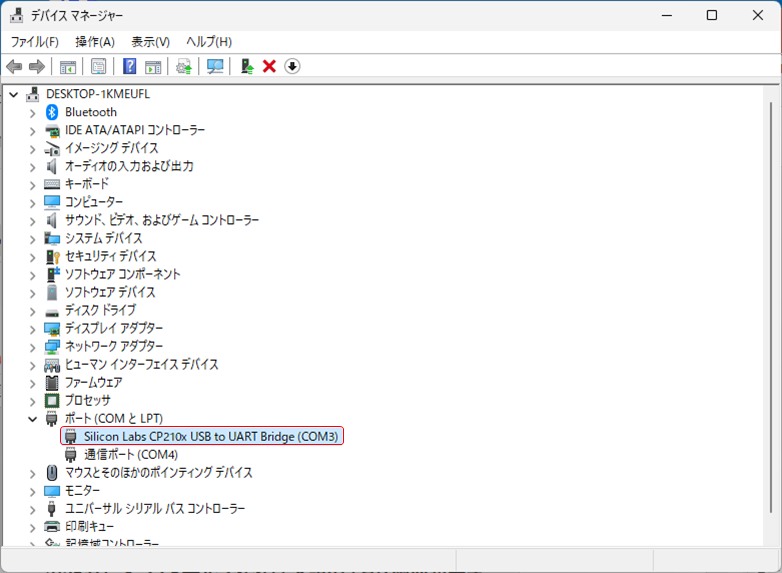Click the show/hide console tree icon

(x=68, y=66)
